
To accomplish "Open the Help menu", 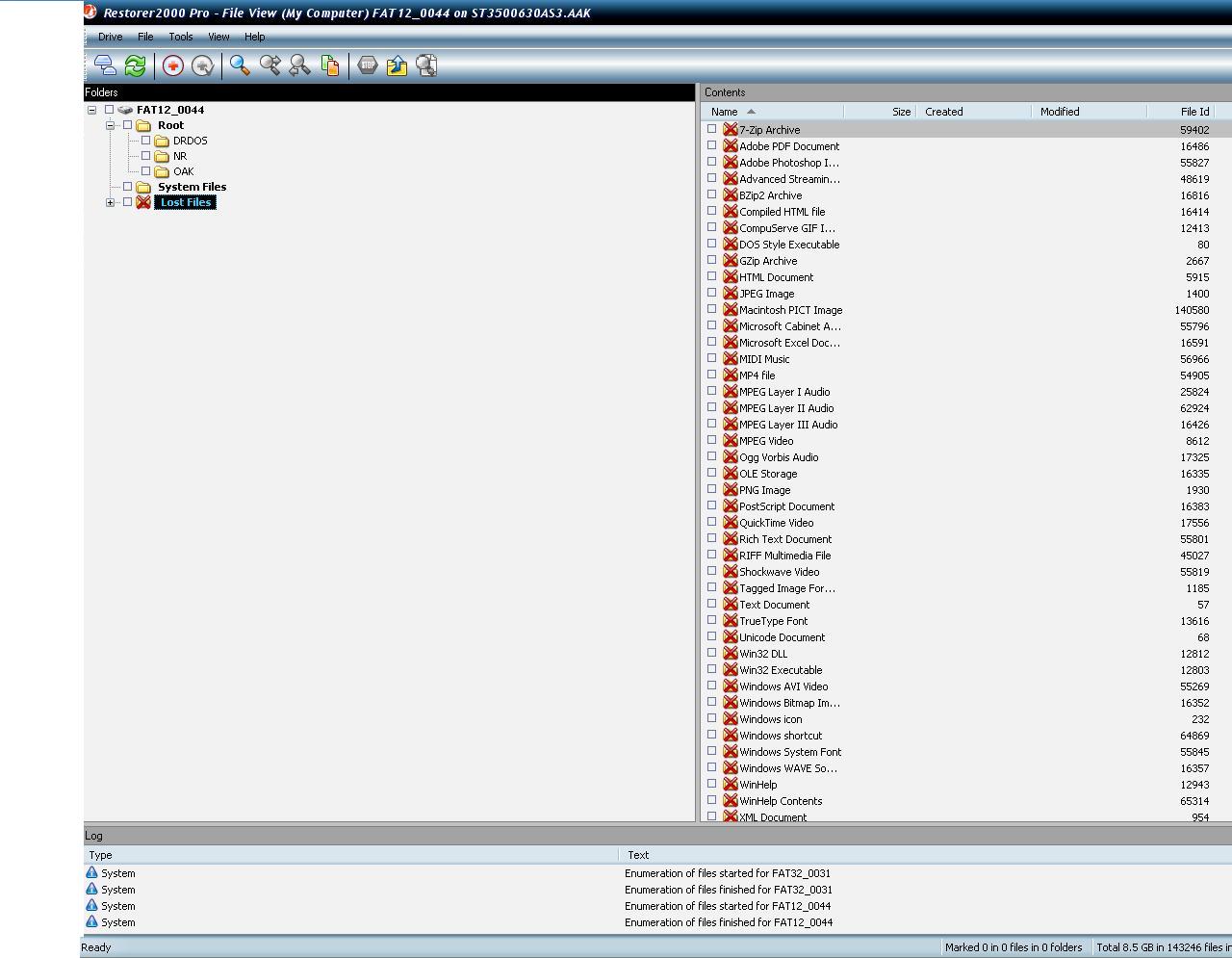I will coord(254,37).
